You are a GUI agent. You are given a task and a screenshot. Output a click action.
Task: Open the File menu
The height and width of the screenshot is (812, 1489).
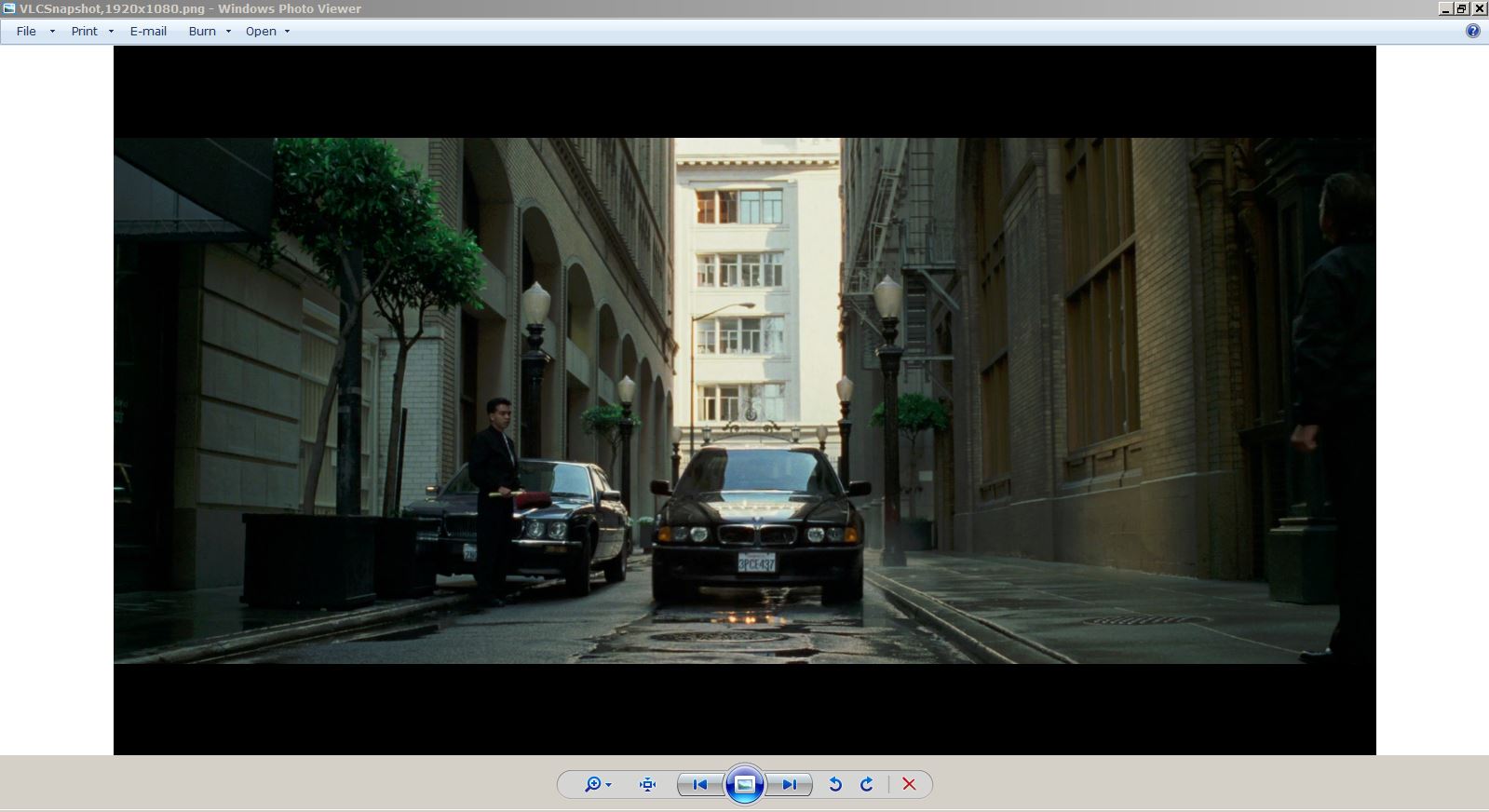pos(26,31)
